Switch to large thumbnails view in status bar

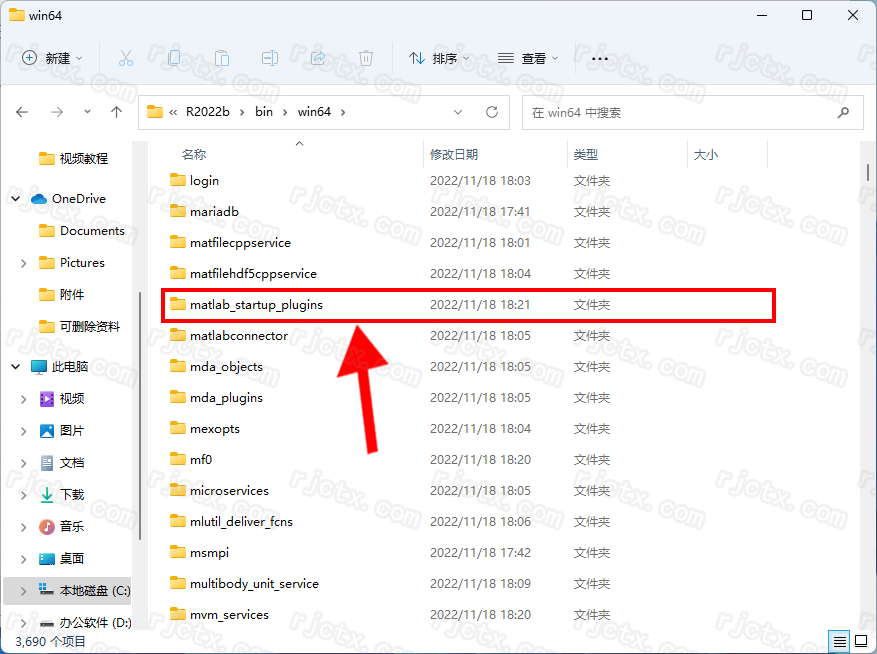(x=860, y=641)
